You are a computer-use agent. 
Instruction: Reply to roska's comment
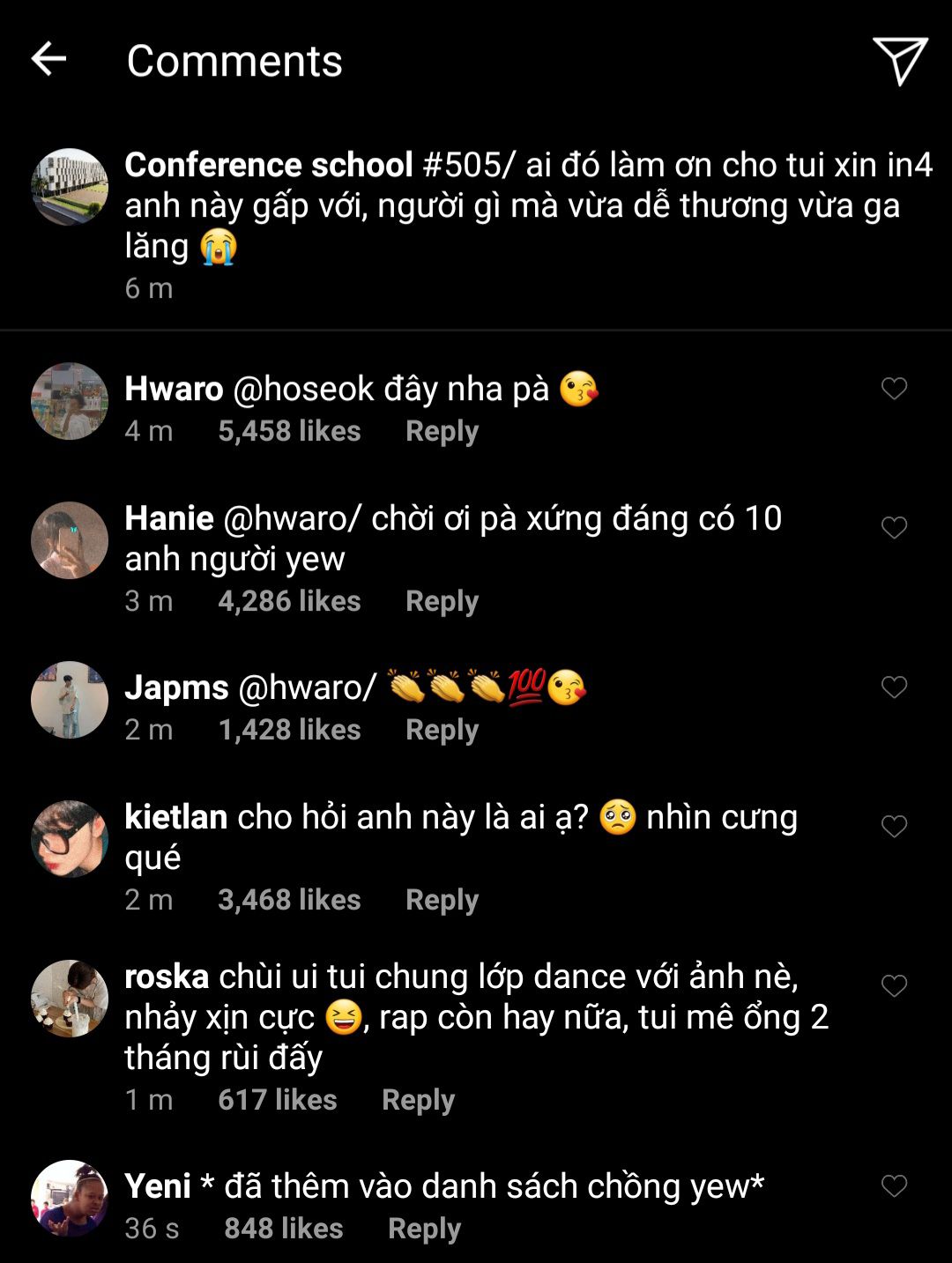(x=418, y=1100)
